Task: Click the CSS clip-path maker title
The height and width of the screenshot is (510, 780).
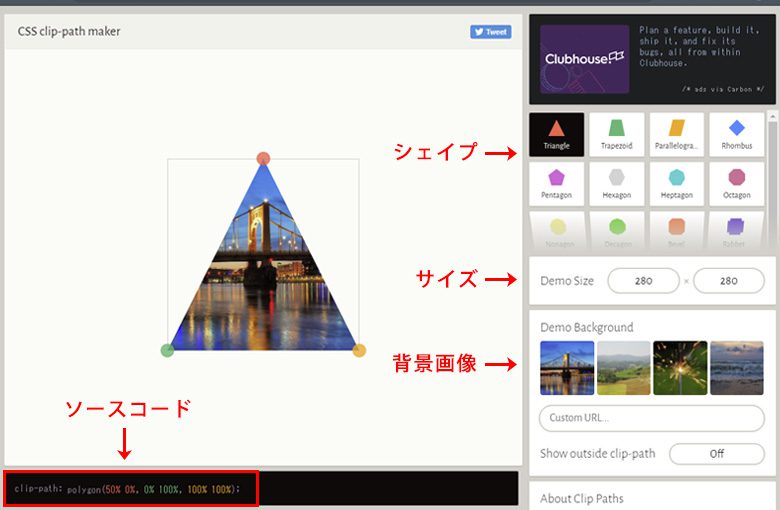Action: coord(69,31)
